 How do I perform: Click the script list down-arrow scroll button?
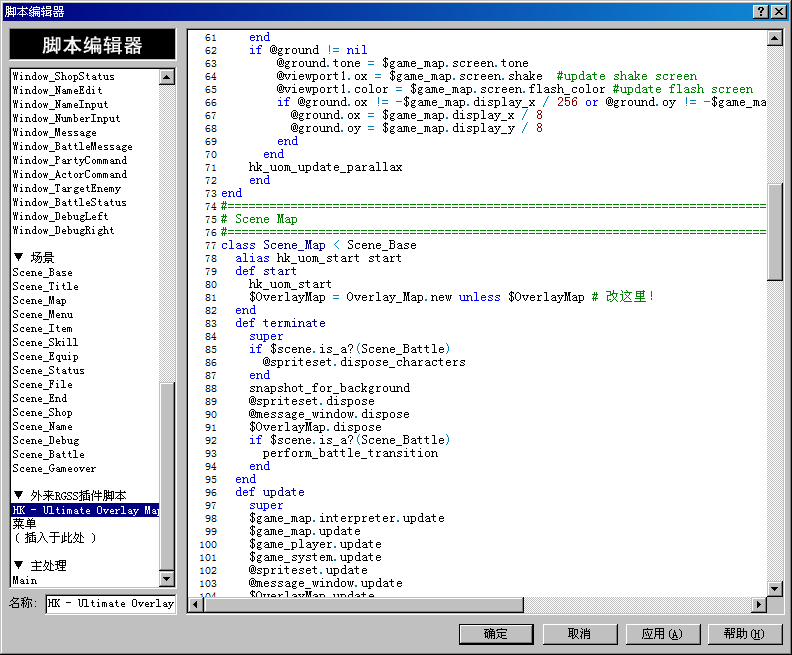click(167, 579)
